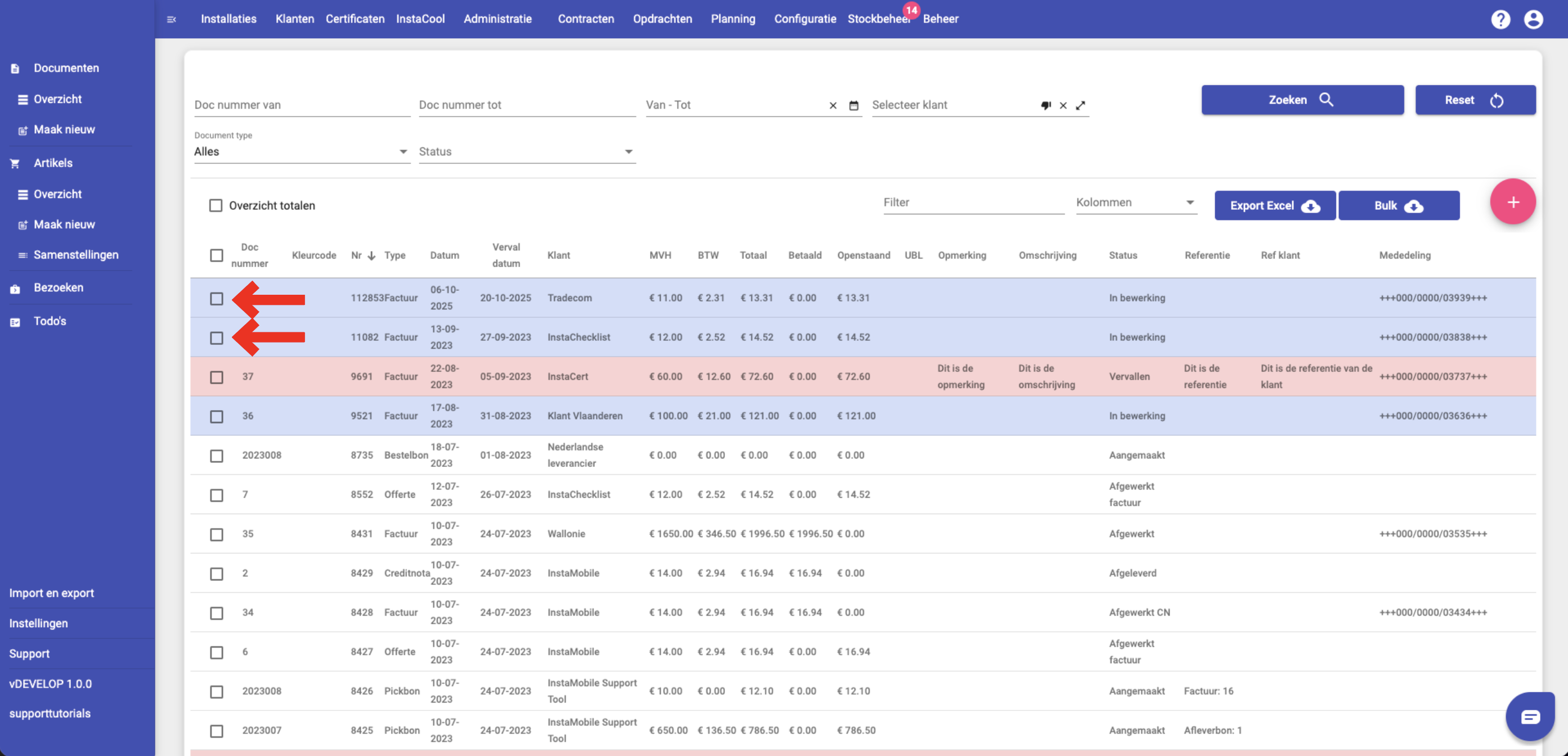Collapse the sidebar with the menu icon
This screenshot has width=1568, height=756.
(172, 20)
